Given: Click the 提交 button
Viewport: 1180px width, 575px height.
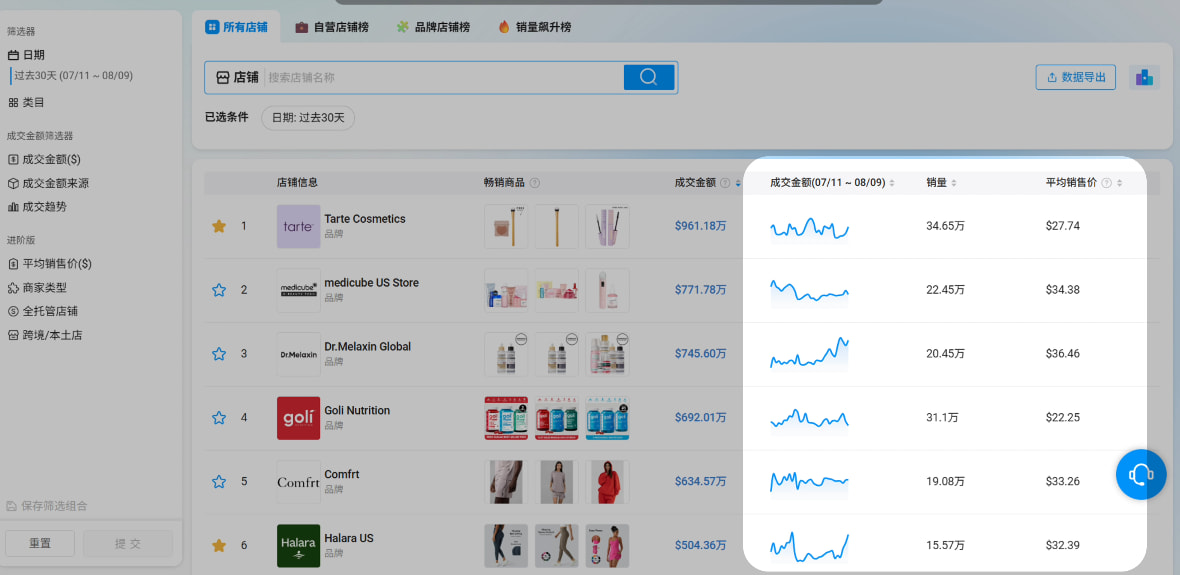Looking at the screenshot, I should click(128, 543).
